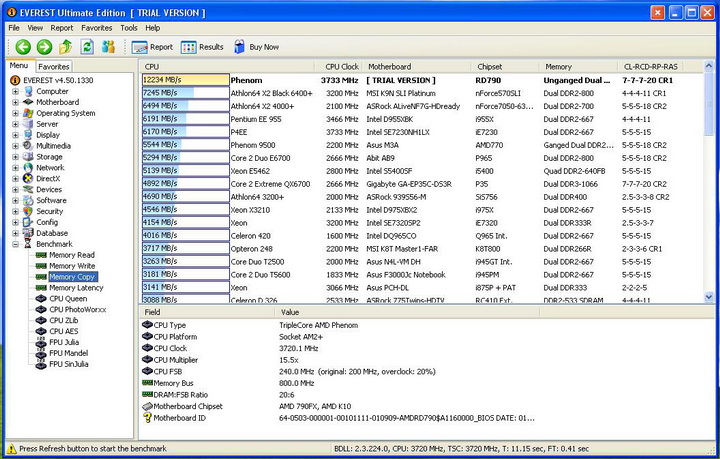Click the results list scroll up arrow
The width and height of the screenshot is (720, 459).
(x=709, y=67)
